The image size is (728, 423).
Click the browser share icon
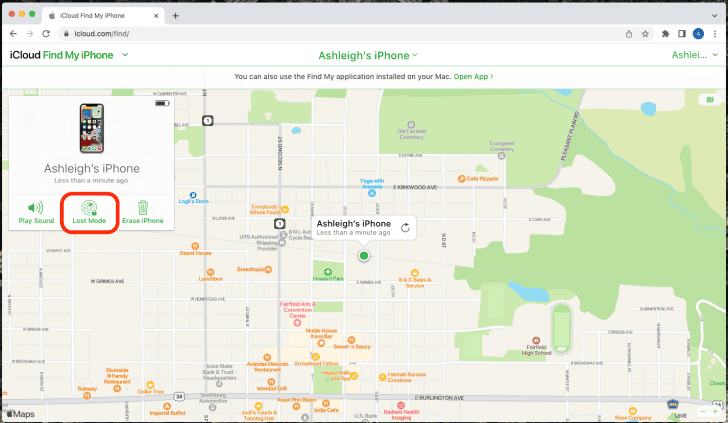[628, 33]
